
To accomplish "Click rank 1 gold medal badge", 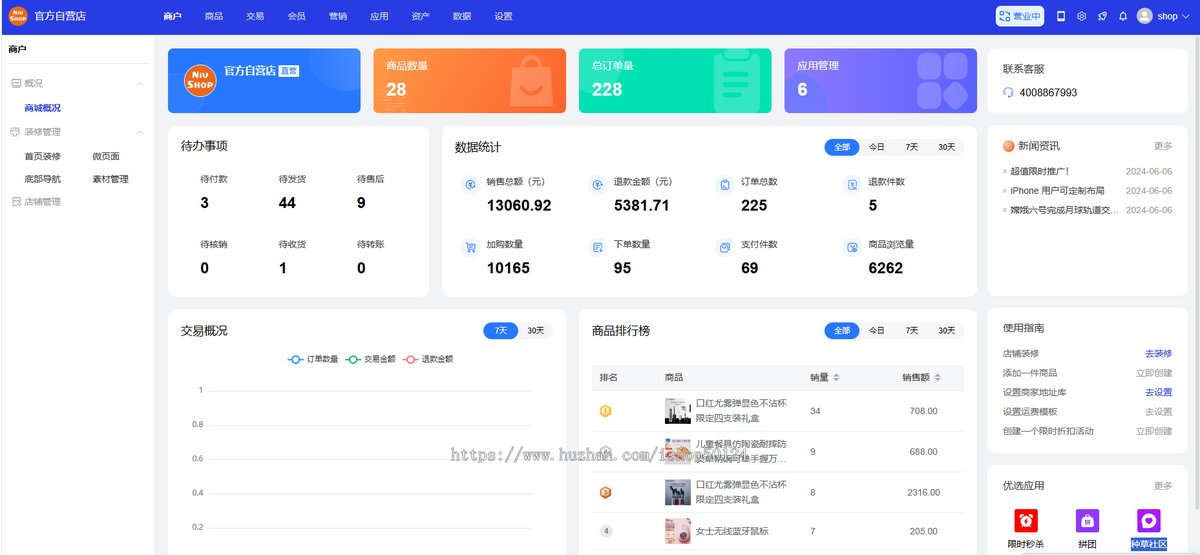I will [605, 411].
